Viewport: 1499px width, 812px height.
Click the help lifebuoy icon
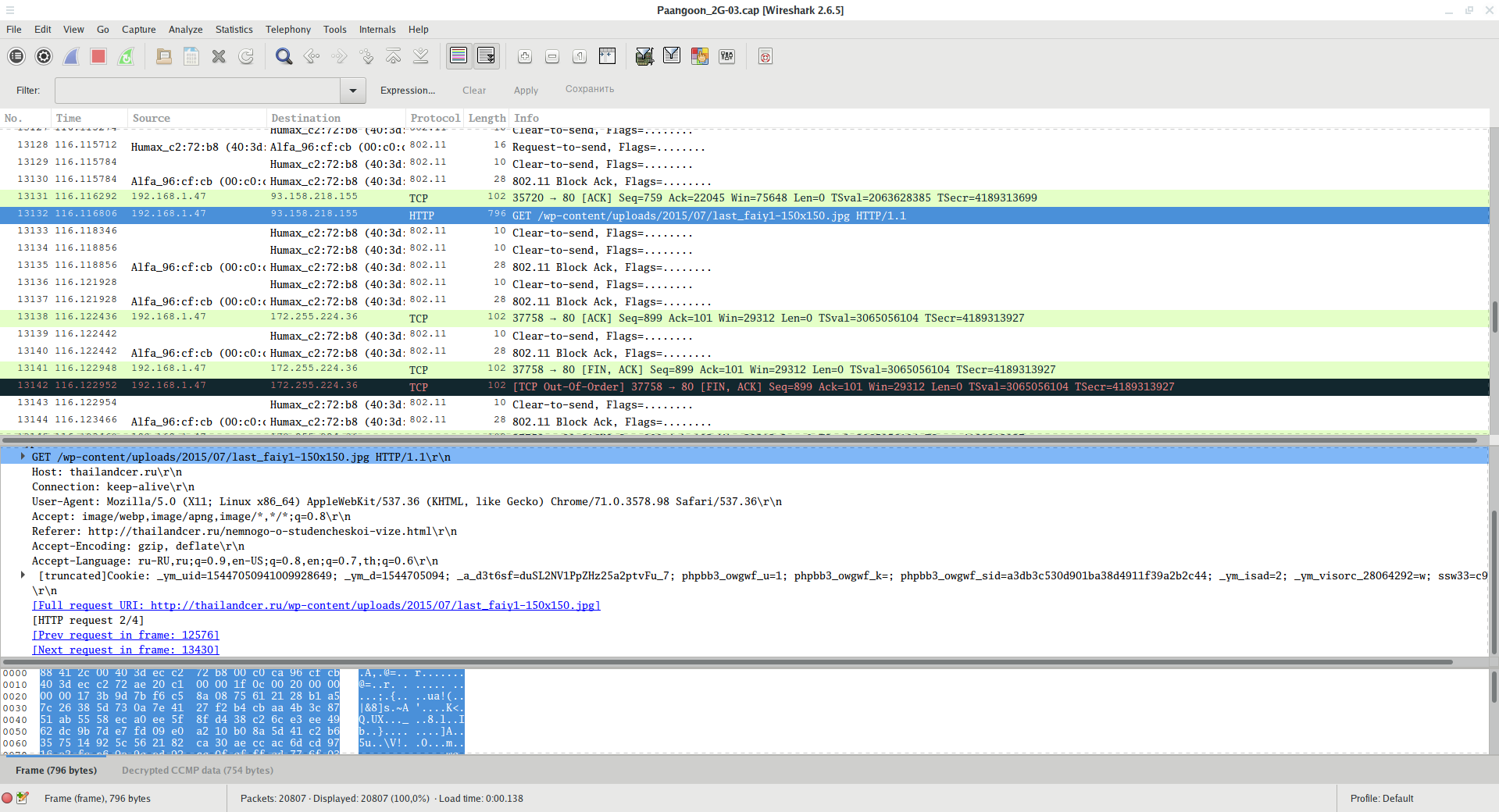click(765, 56)
